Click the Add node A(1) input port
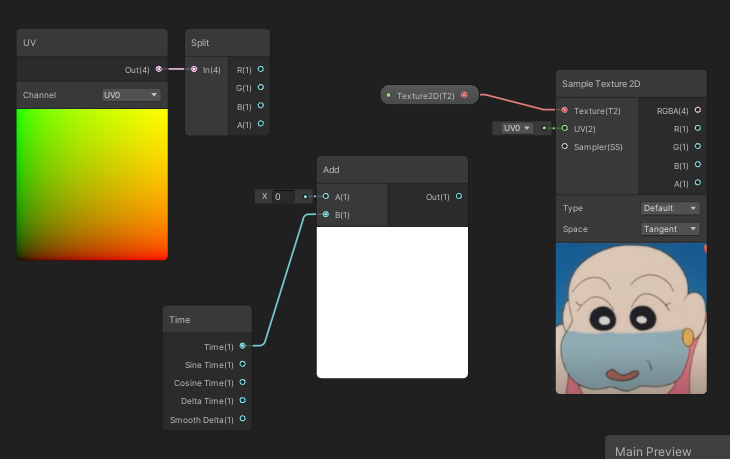This screenshot has height=459, width=730. (325, 196)
